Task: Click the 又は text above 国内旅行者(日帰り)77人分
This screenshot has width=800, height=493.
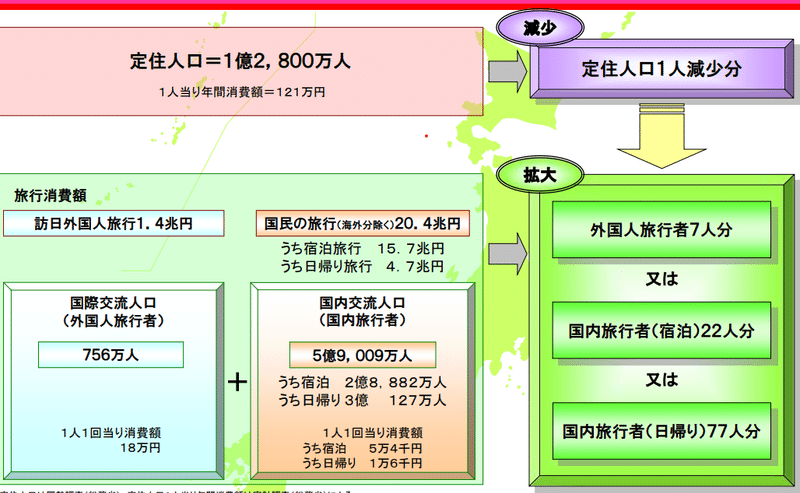Action: point(662,380)
